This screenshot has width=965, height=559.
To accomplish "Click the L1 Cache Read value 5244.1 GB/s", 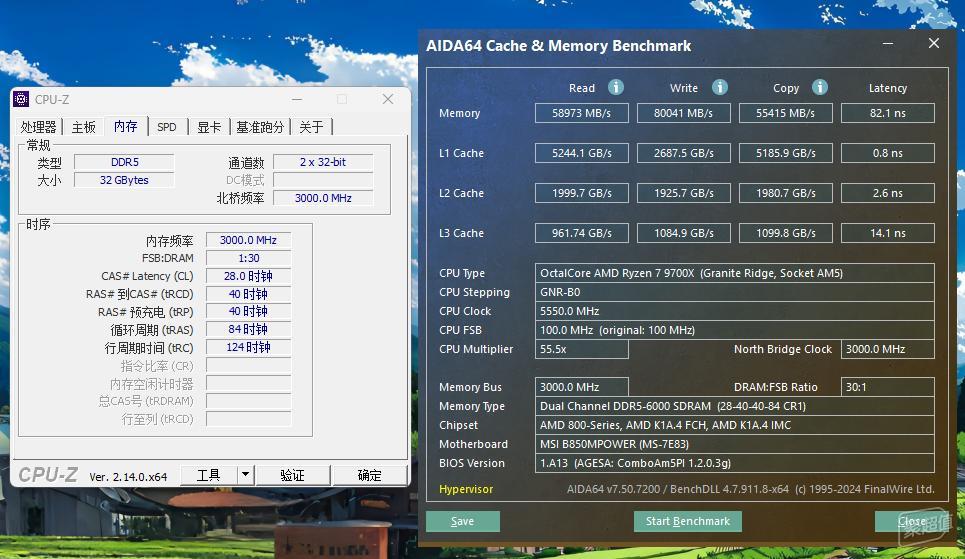I will (582, 153).
